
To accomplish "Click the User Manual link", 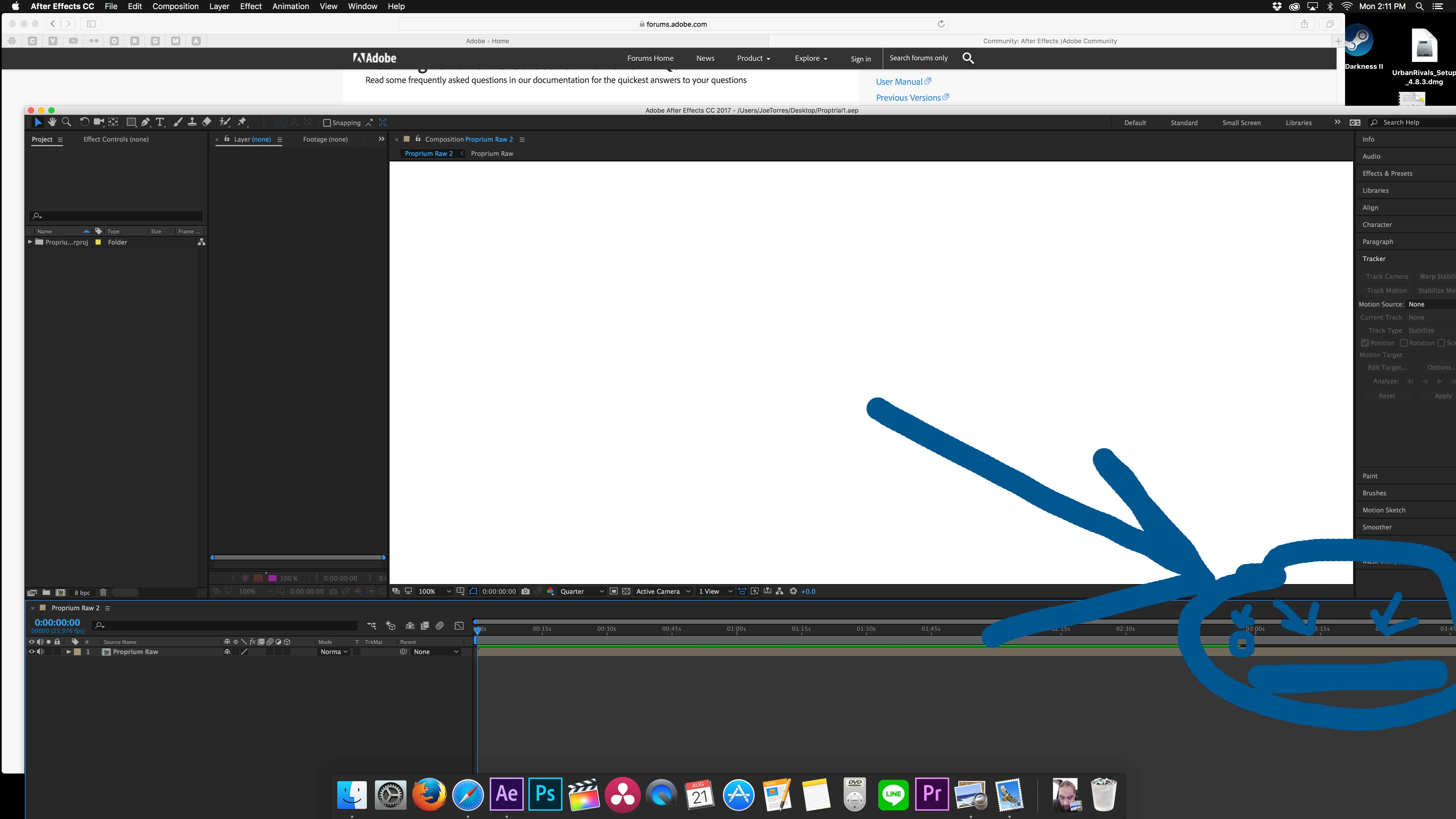I will tap(899, 82).
